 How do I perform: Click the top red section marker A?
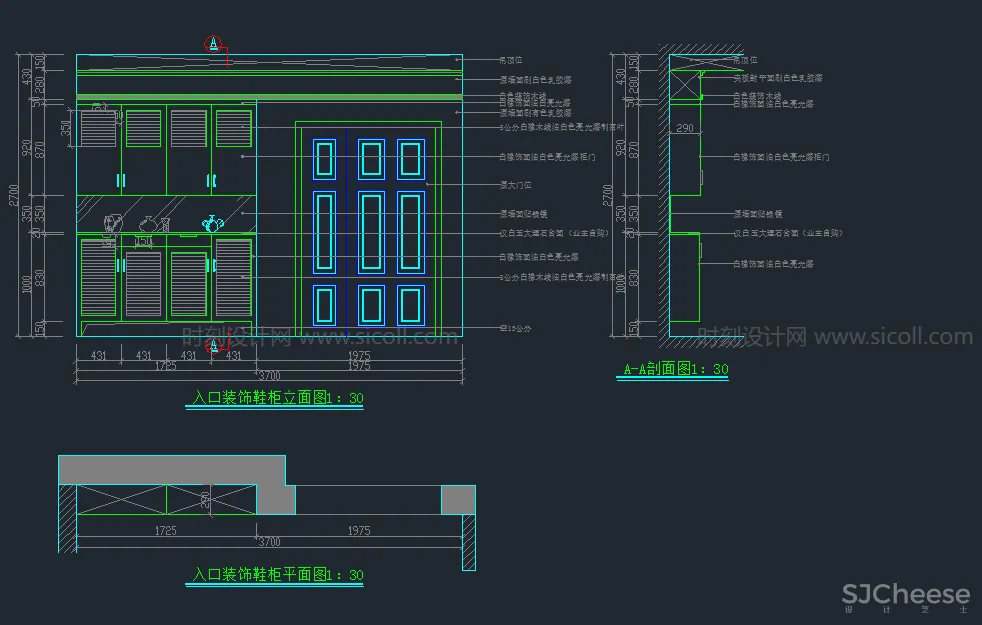point(212,43)
